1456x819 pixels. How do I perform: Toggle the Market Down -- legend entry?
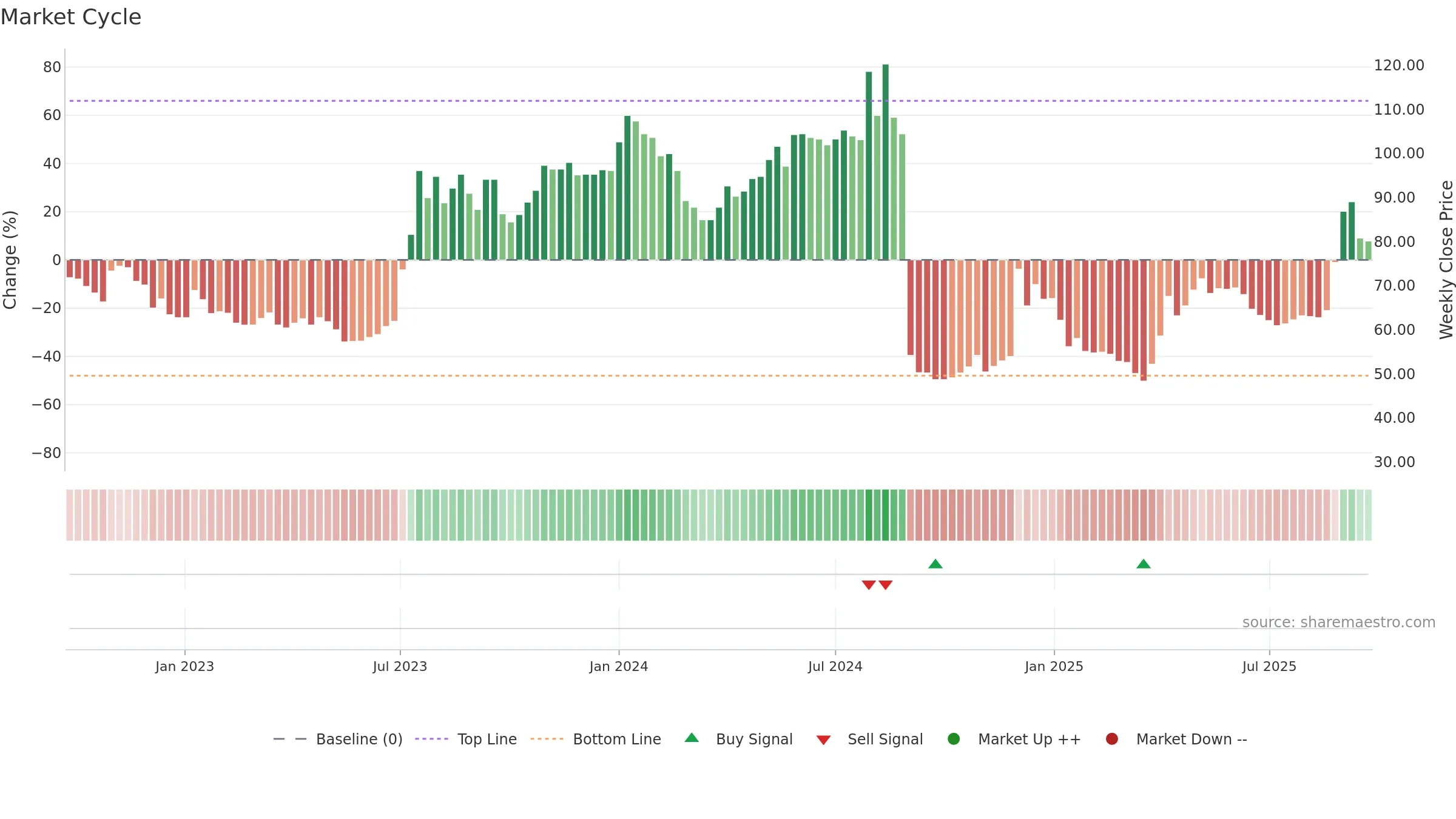click(1176, 739)
